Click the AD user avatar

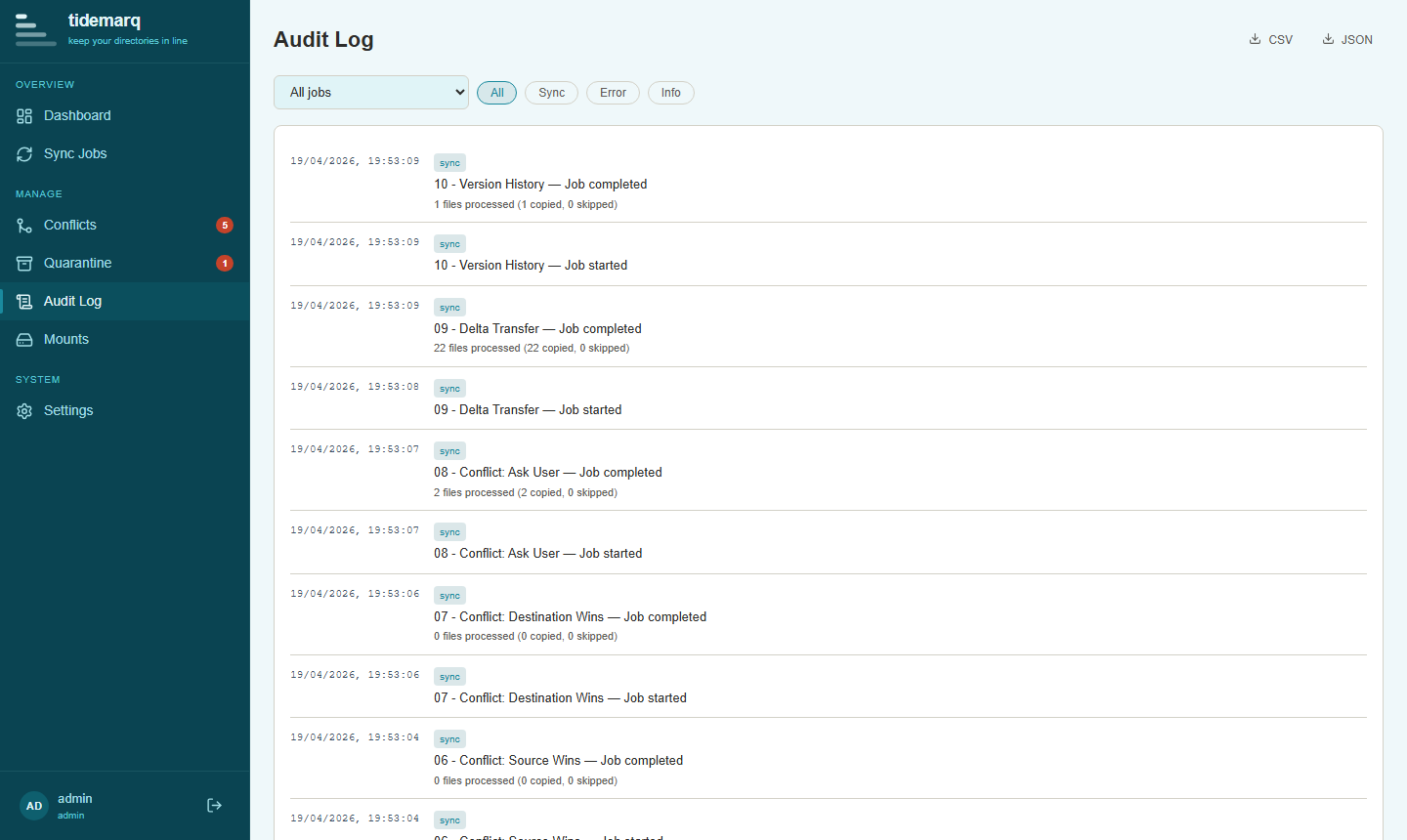click(x=34, y=806)
